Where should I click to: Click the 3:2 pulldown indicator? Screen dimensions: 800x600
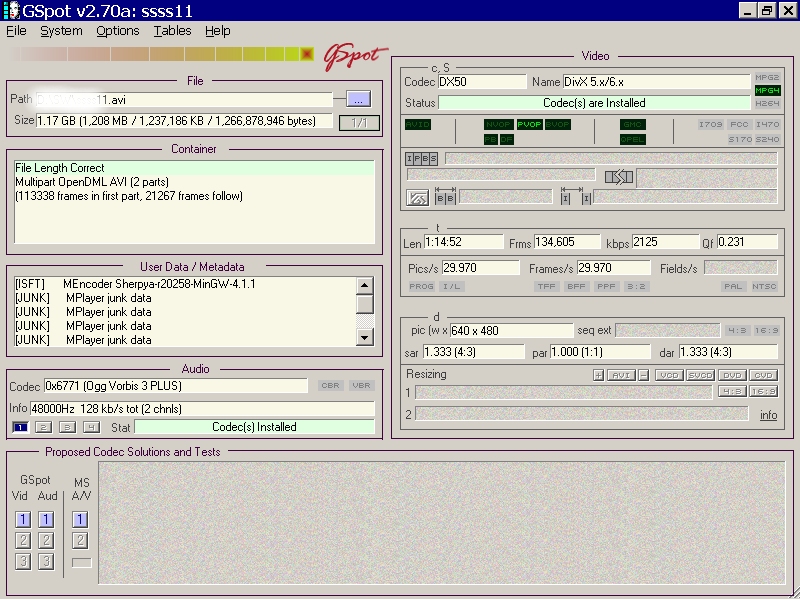click(636, 287)
